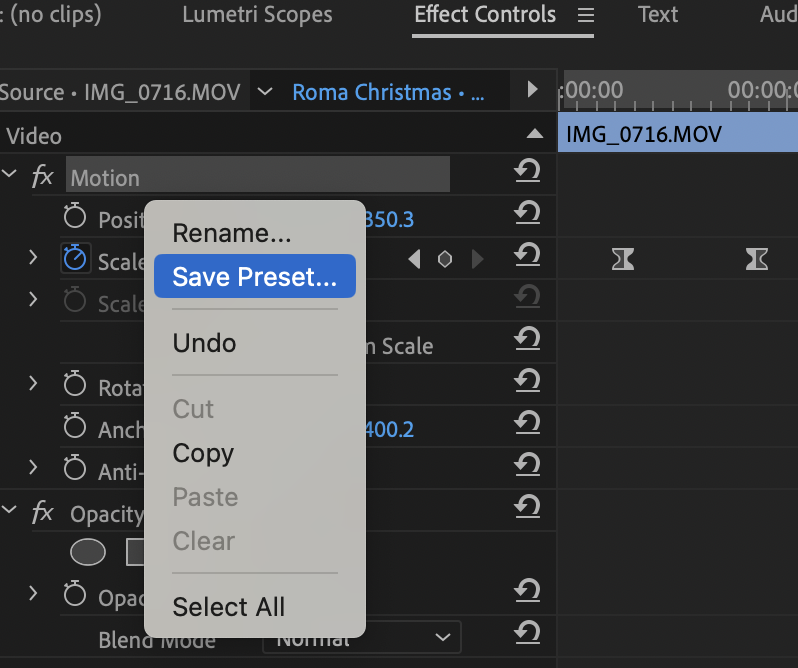Toggle Anchor Point animation stopwatch
This screenshot has width=798, height=668.
coord(75,426)
